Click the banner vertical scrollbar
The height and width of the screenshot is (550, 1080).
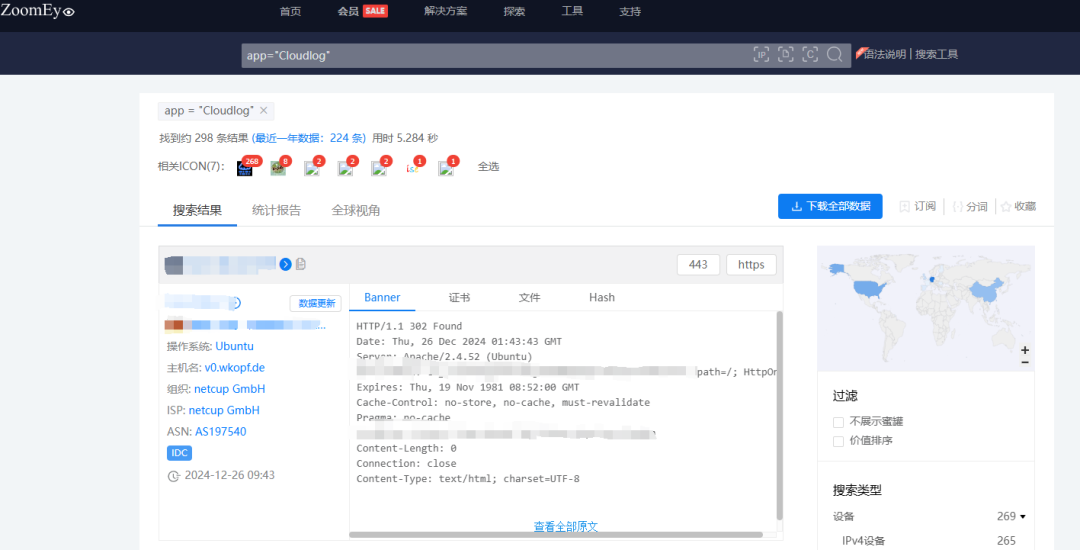click(x=780, y=416)
